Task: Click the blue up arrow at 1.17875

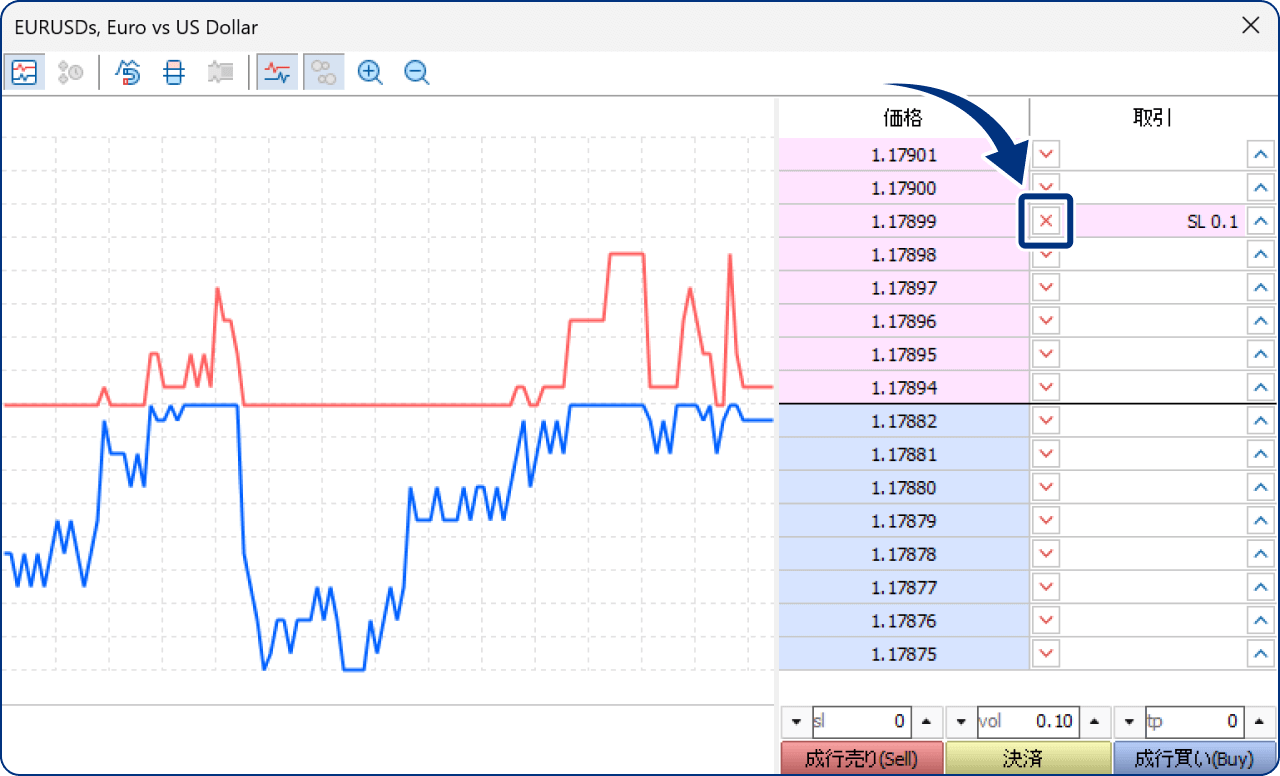Action: click(x=1260, y=654)
